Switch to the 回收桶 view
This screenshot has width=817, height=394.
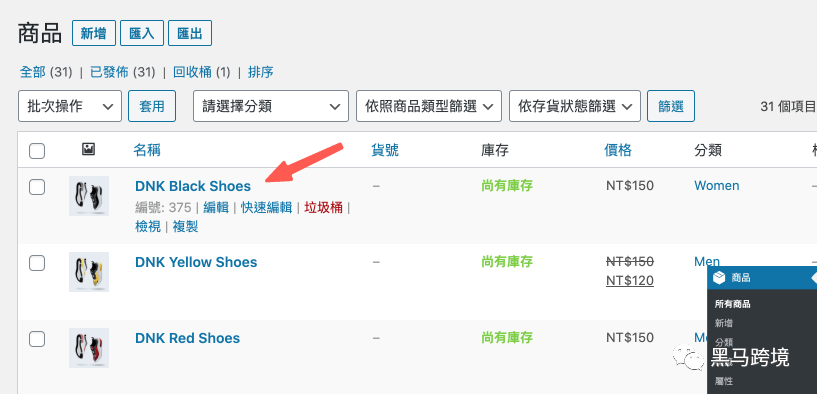192,72
